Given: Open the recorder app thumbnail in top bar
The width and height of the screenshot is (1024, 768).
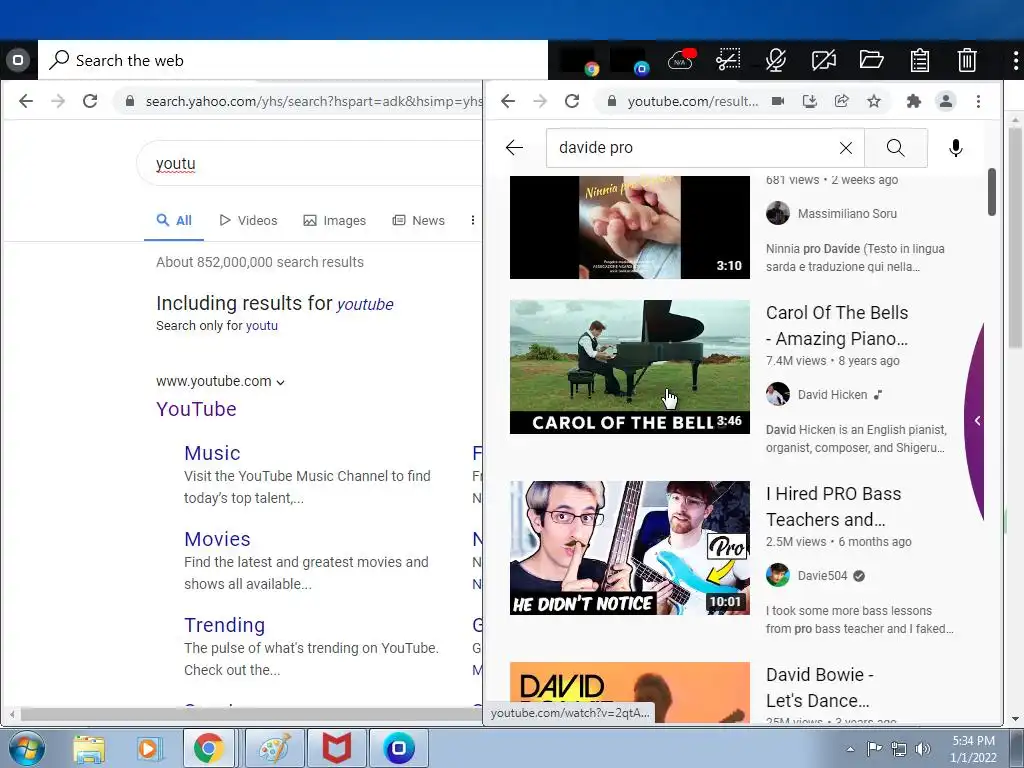Looking at the screenshot, I should click(x=630, y=61).
